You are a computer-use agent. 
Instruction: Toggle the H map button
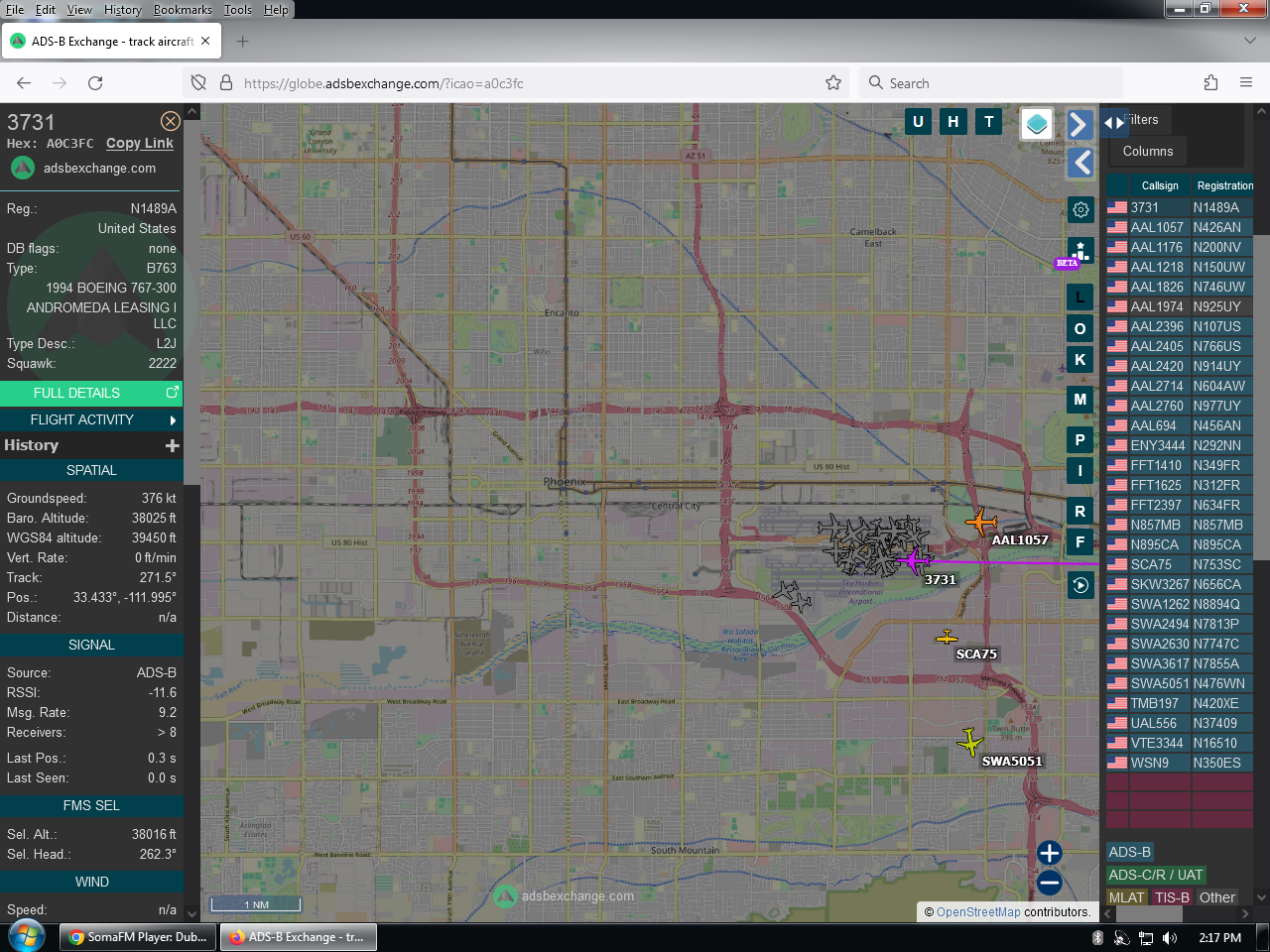click(953, 122)
